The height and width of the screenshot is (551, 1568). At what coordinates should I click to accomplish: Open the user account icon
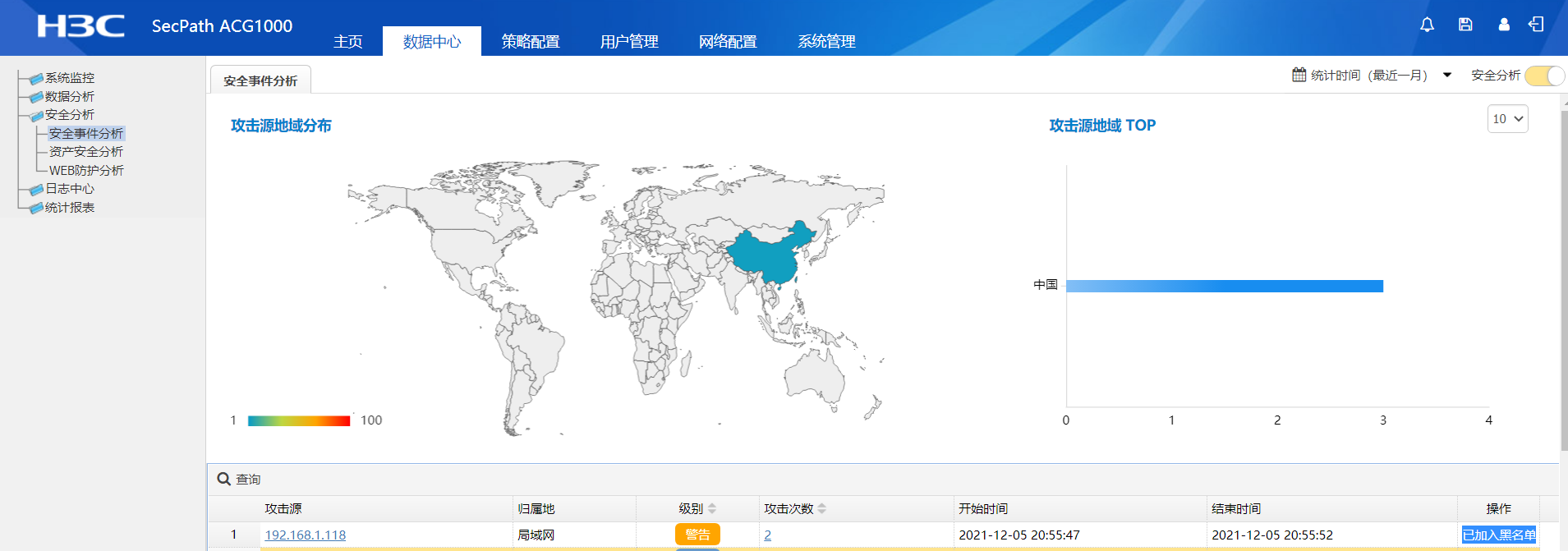[x=1504, y=25]
